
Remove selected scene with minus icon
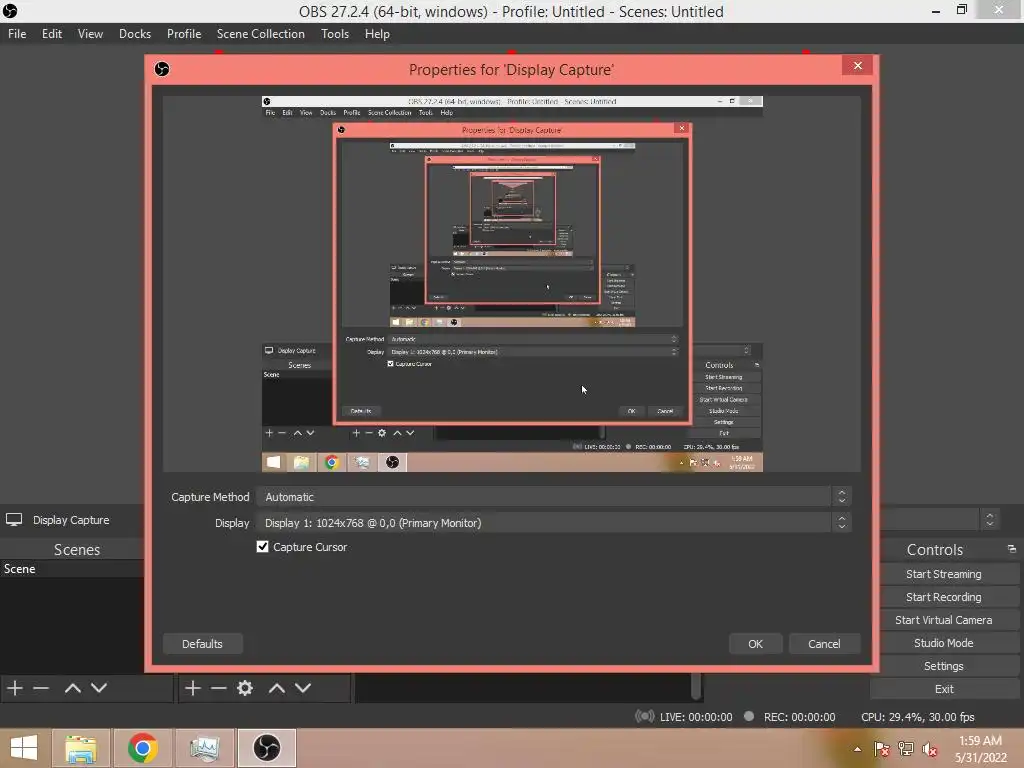[x=41, y=688]
